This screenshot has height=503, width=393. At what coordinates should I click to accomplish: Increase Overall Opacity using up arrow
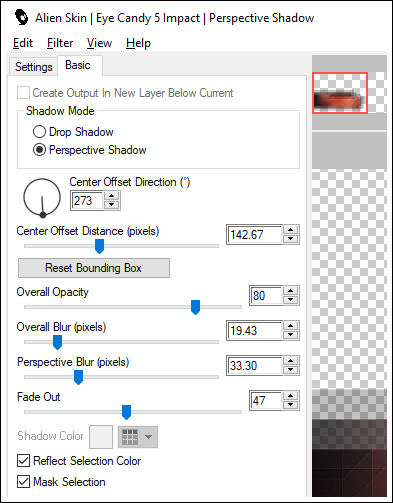click(x=291, y=291)
